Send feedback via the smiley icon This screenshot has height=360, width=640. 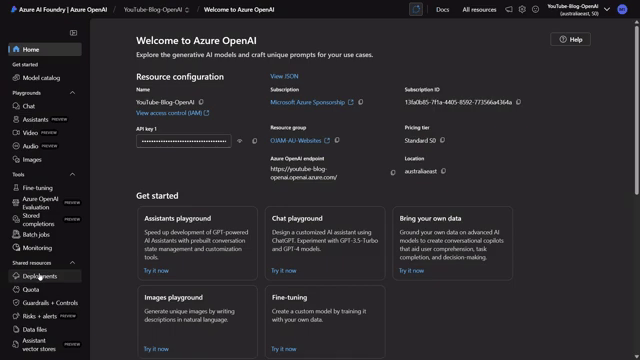(x=536, y=9)
